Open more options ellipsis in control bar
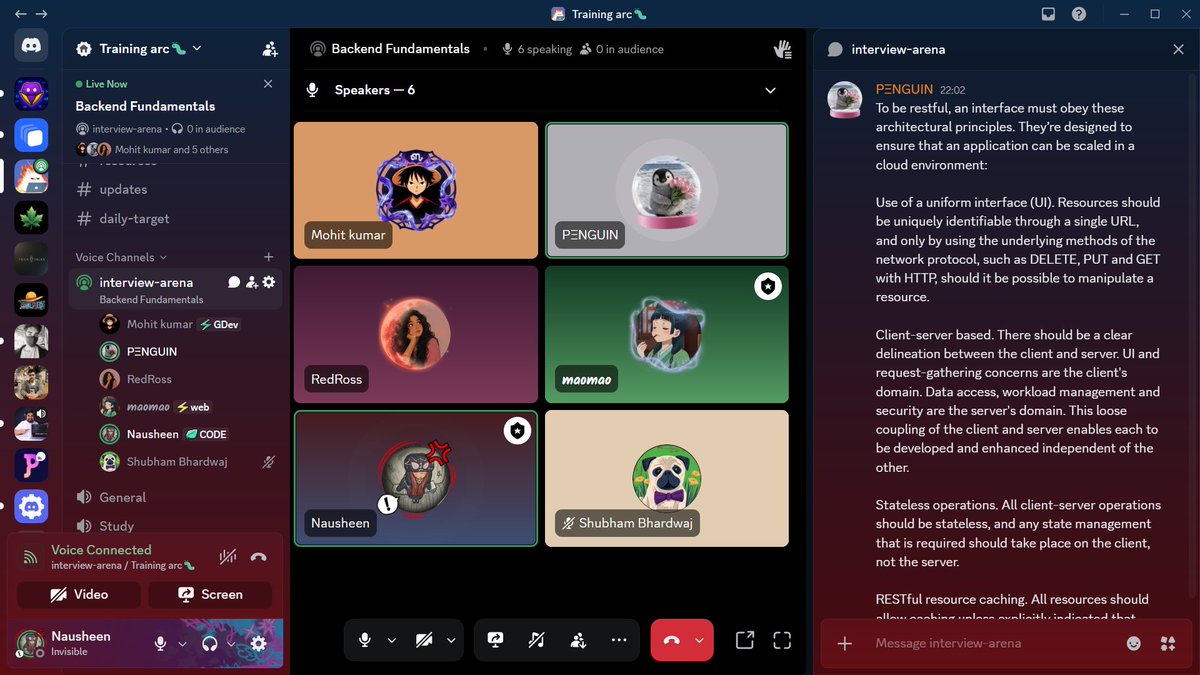The image size is (1200, 675). [x=619, y=640]
